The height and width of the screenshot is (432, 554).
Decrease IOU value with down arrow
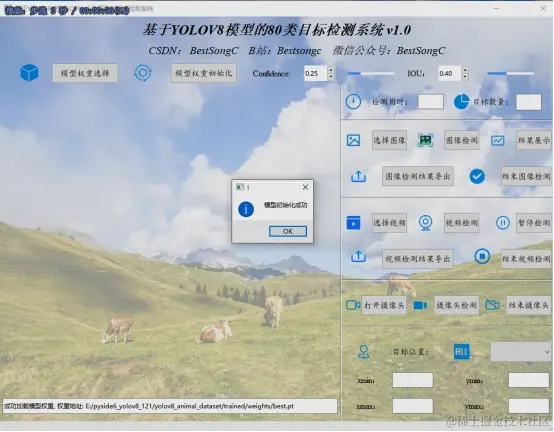click(465, 77)
